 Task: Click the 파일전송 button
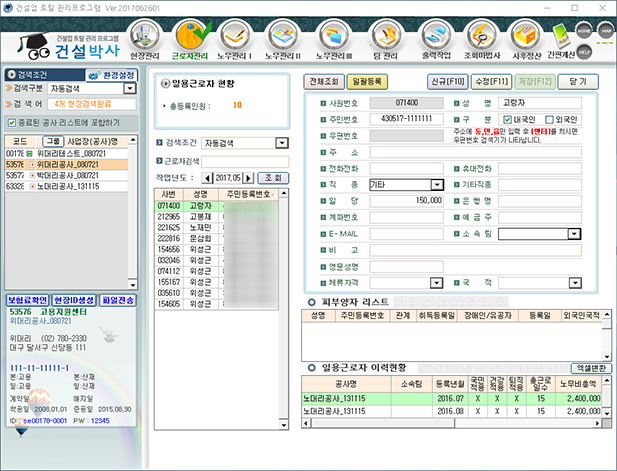[118, 300]
